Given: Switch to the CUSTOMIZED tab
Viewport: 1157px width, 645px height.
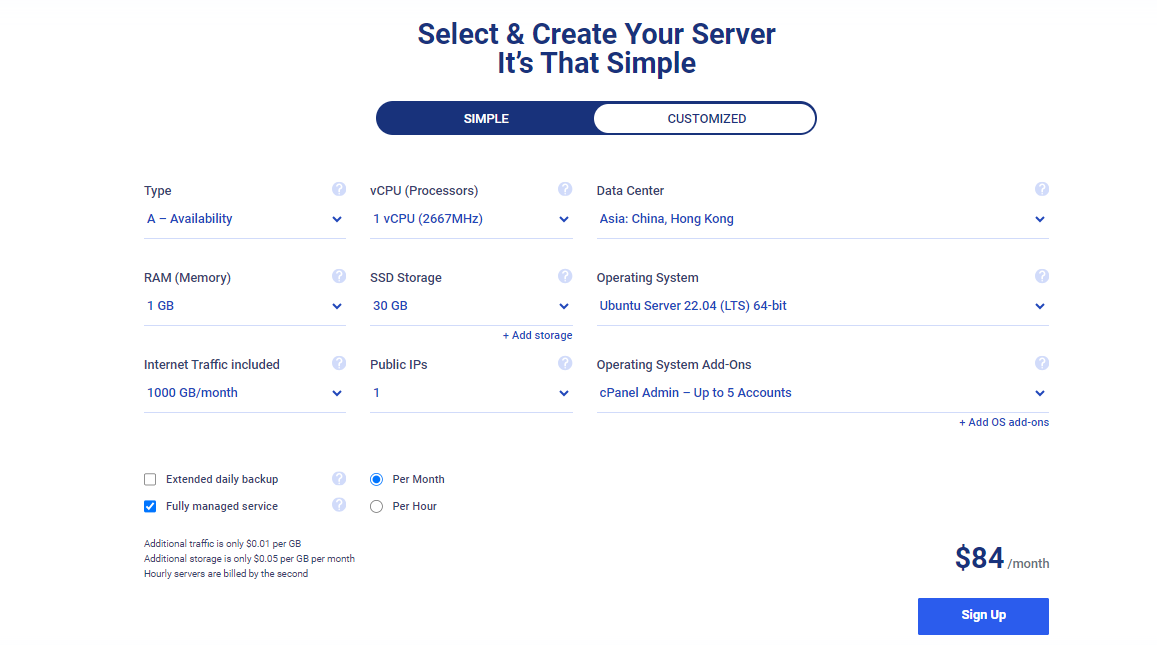Looking at the screenshot, I should (706, 118).
